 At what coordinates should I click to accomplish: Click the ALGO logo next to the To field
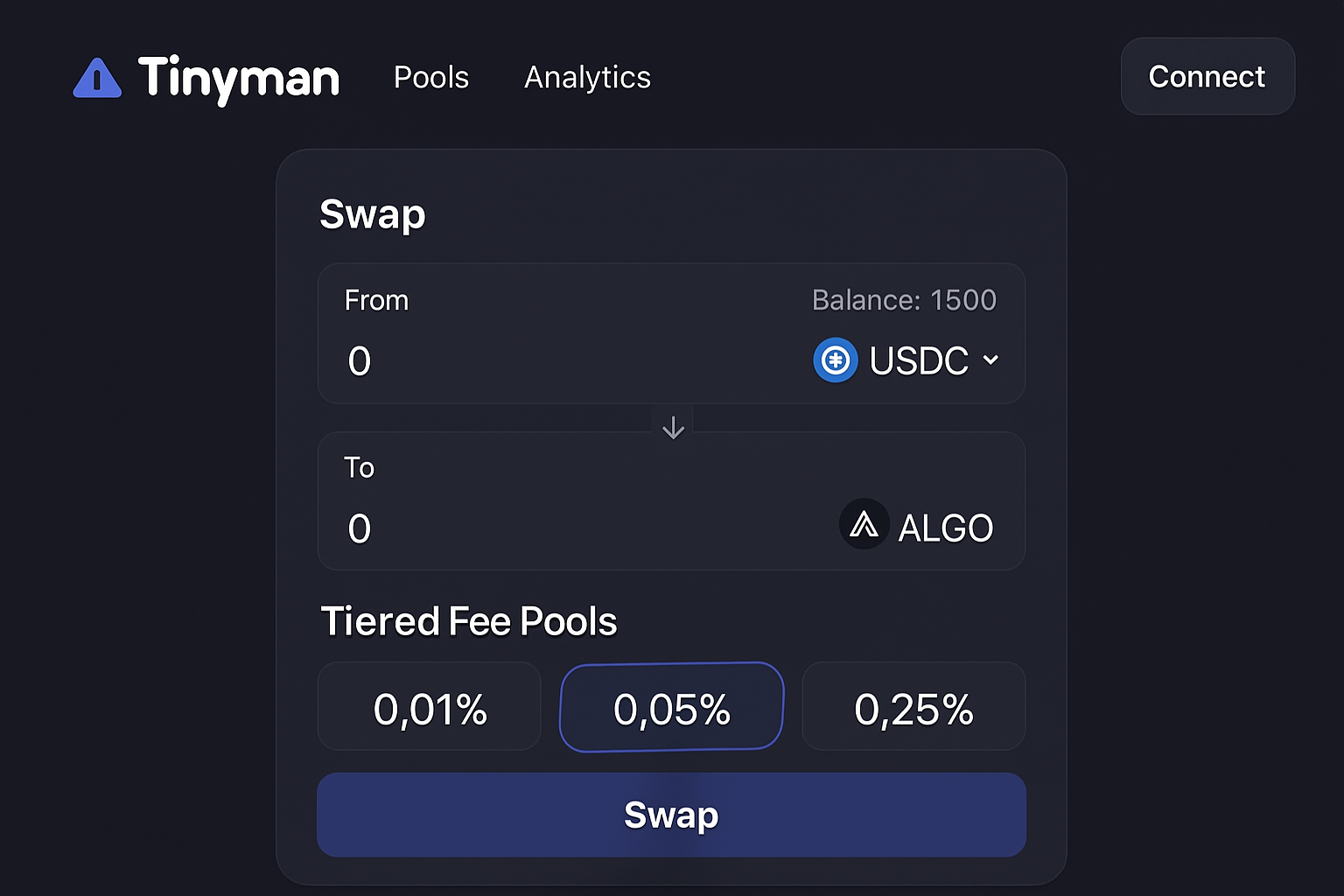(864, 524)
